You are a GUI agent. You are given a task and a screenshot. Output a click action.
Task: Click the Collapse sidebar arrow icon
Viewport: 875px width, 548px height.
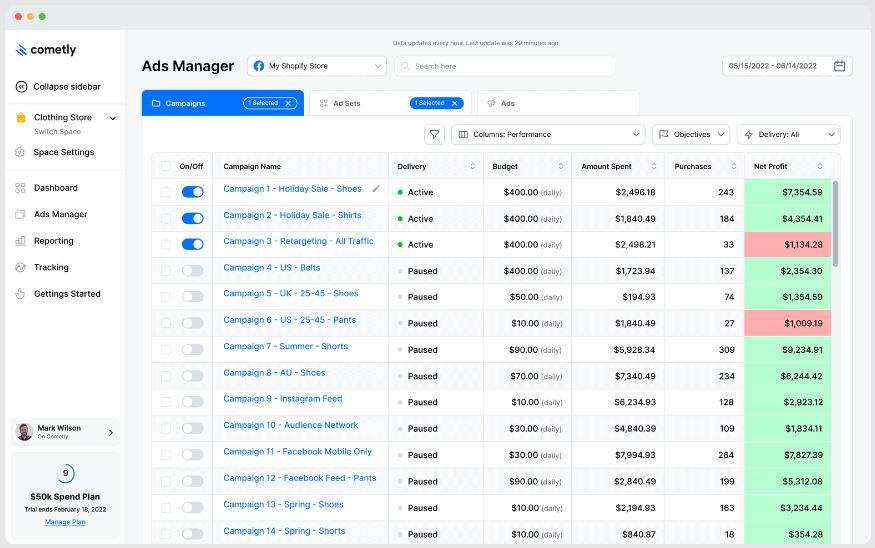tap(21, 86)
